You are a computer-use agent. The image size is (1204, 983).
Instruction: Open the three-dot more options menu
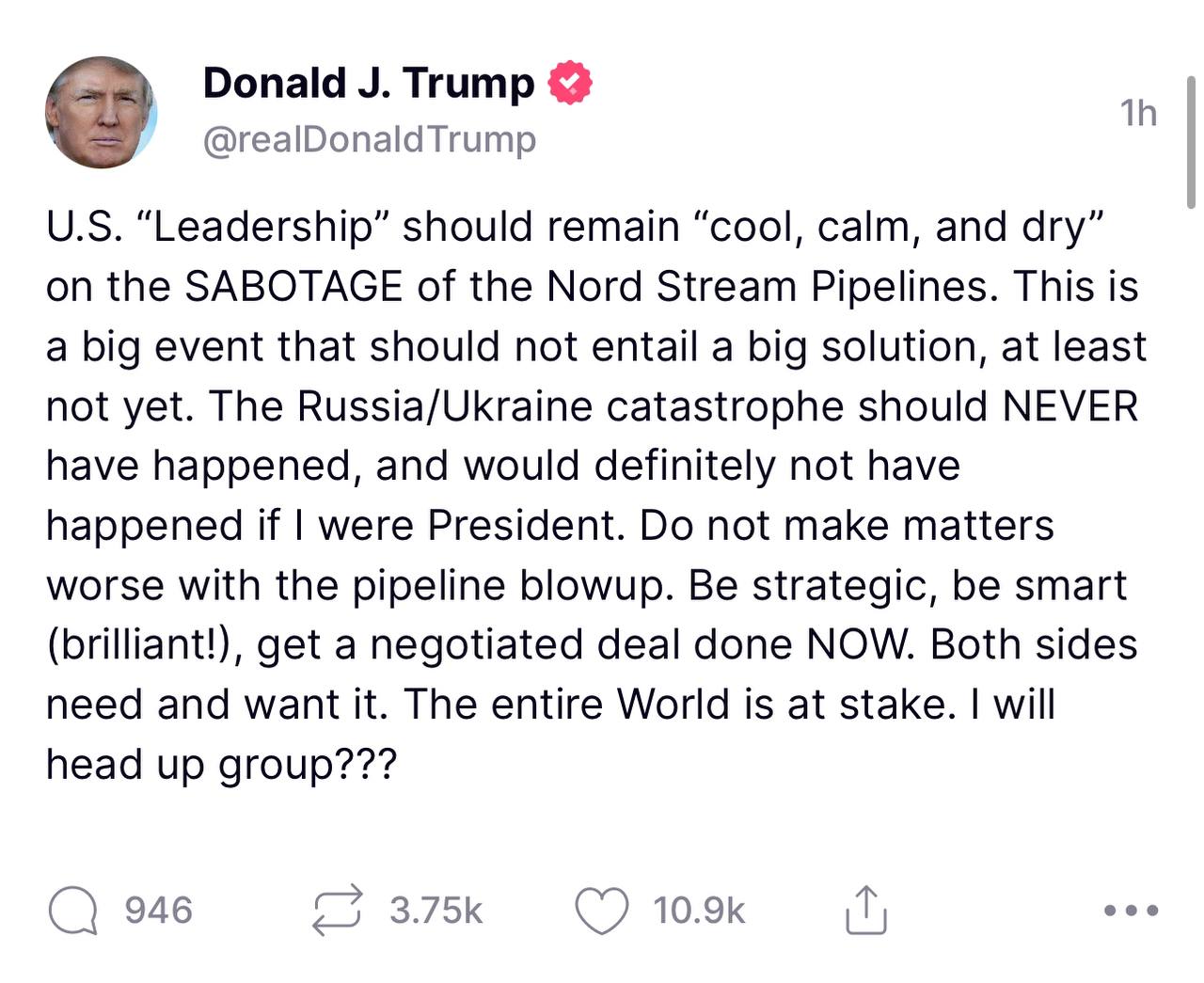[1131, 911]
